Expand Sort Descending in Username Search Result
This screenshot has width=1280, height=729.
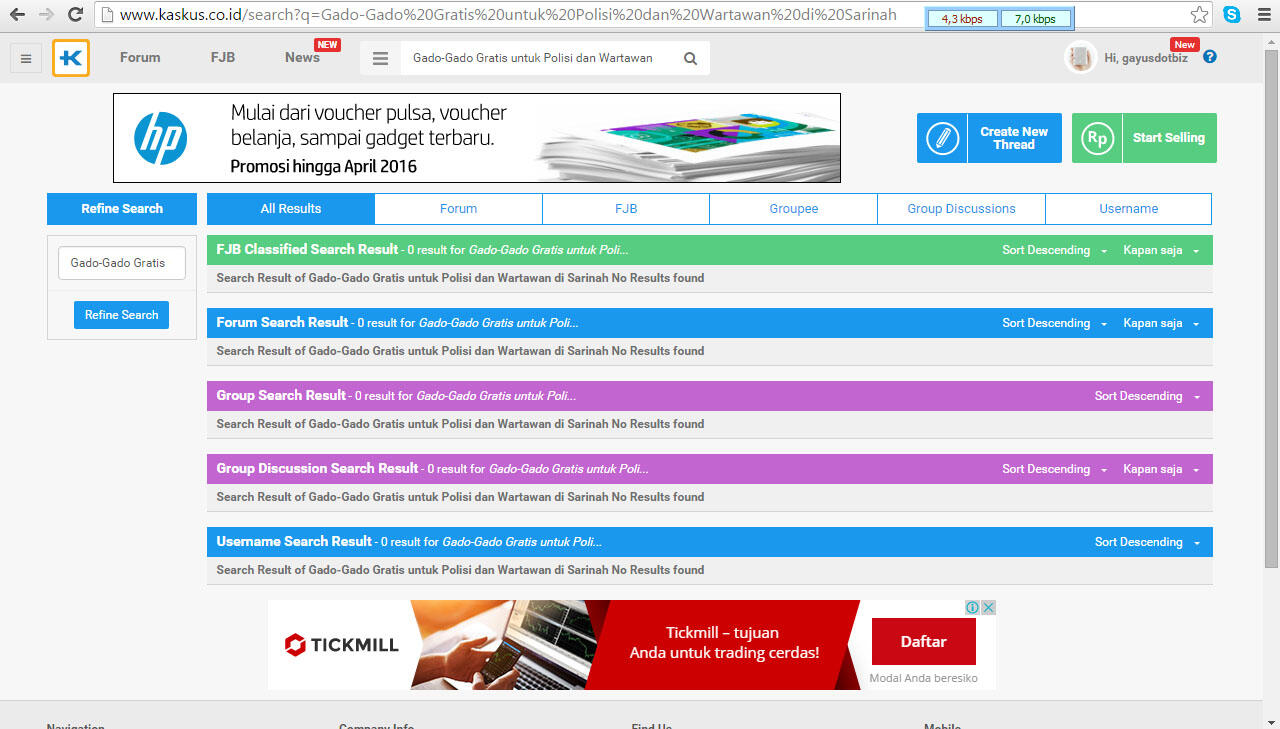(1147, 542)
